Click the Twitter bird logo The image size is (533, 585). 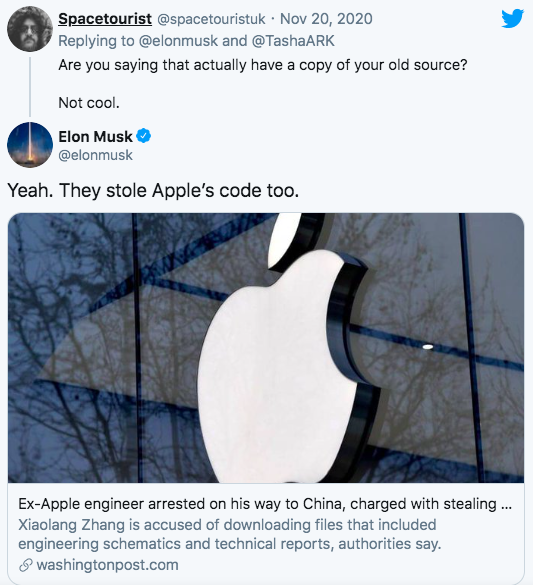(512, 19)
